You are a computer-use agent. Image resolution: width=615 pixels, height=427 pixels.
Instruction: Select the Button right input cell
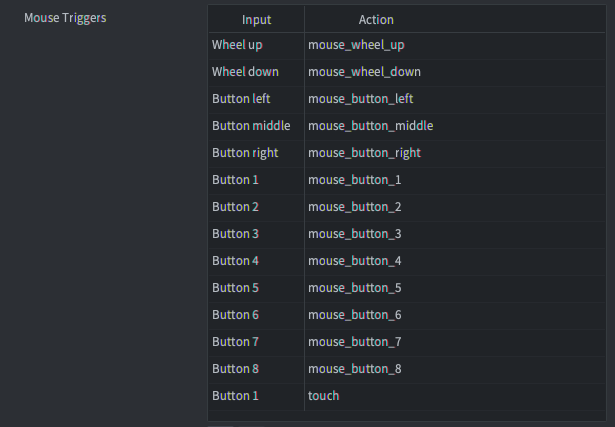point(256,153)
